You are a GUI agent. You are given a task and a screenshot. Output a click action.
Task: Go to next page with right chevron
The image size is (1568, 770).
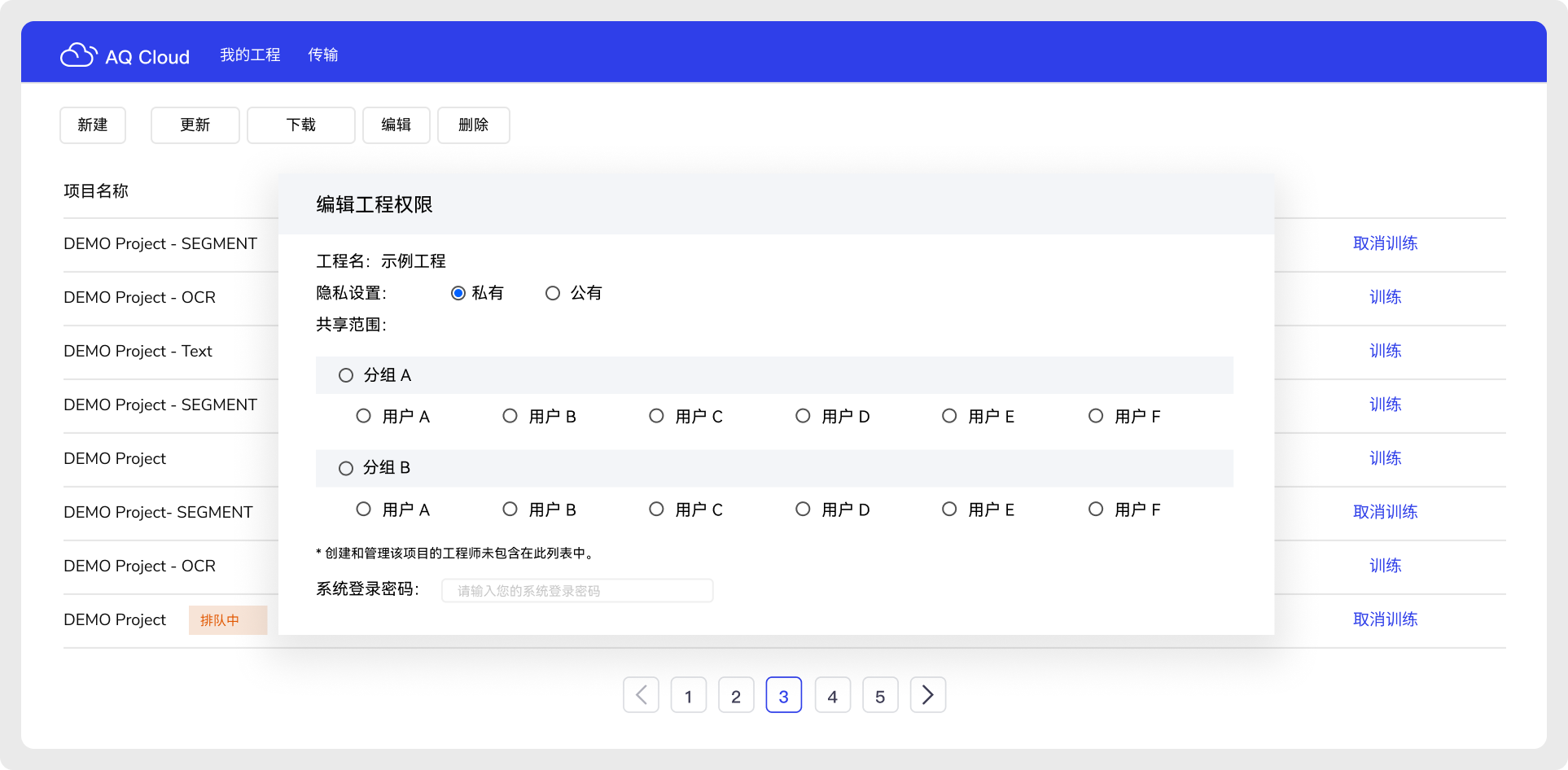(x=927, y=695)
